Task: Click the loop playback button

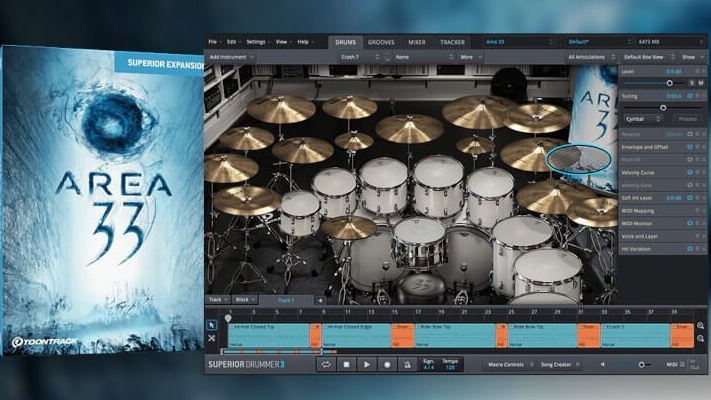Action: click(326, 365)
